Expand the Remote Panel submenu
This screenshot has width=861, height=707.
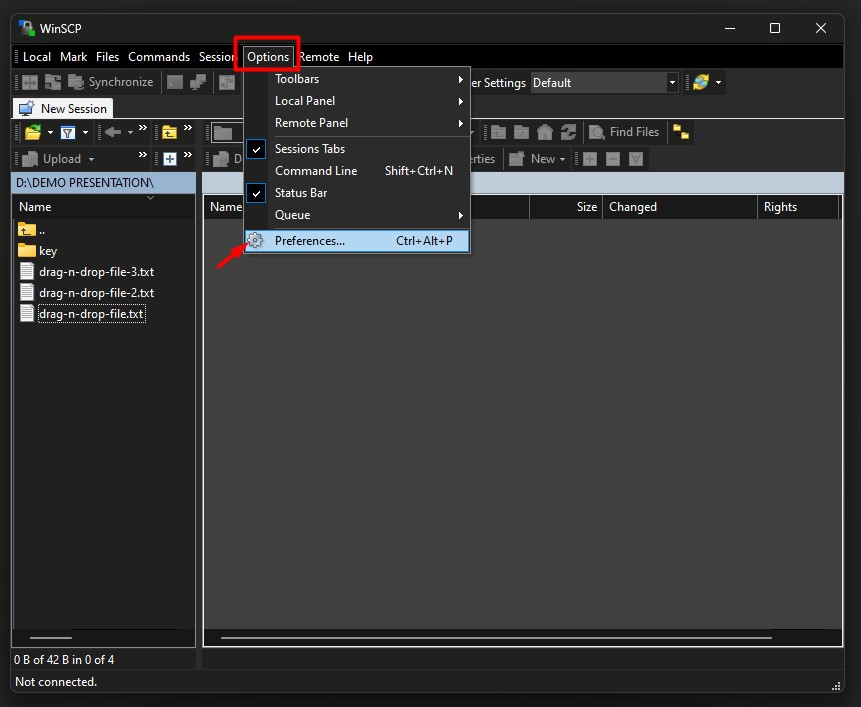point(357,123)
